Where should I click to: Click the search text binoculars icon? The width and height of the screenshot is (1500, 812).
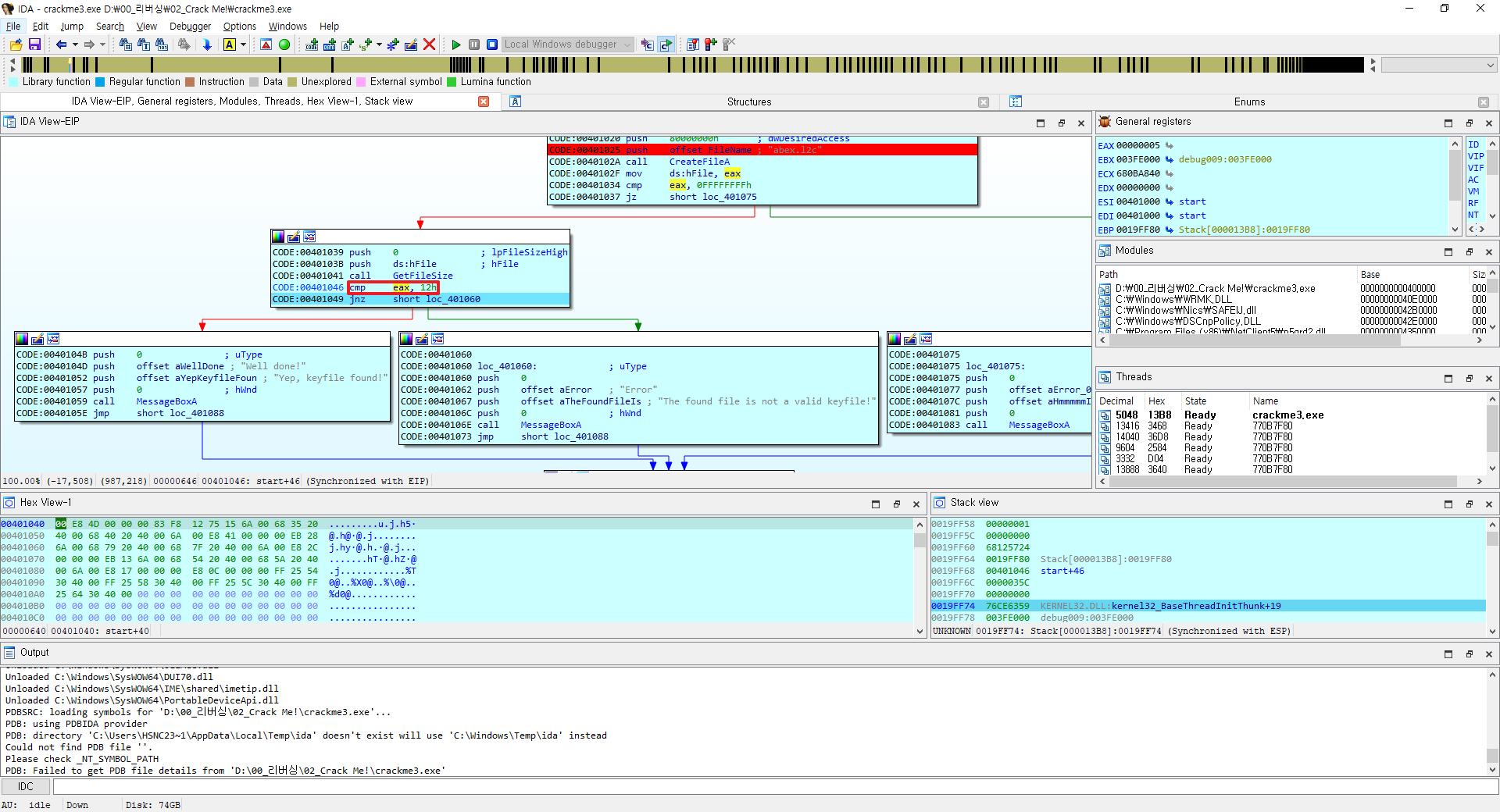pos(144,45)
